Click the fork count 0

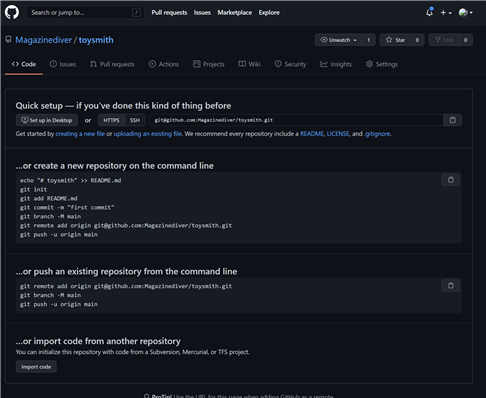pos(466,40)
